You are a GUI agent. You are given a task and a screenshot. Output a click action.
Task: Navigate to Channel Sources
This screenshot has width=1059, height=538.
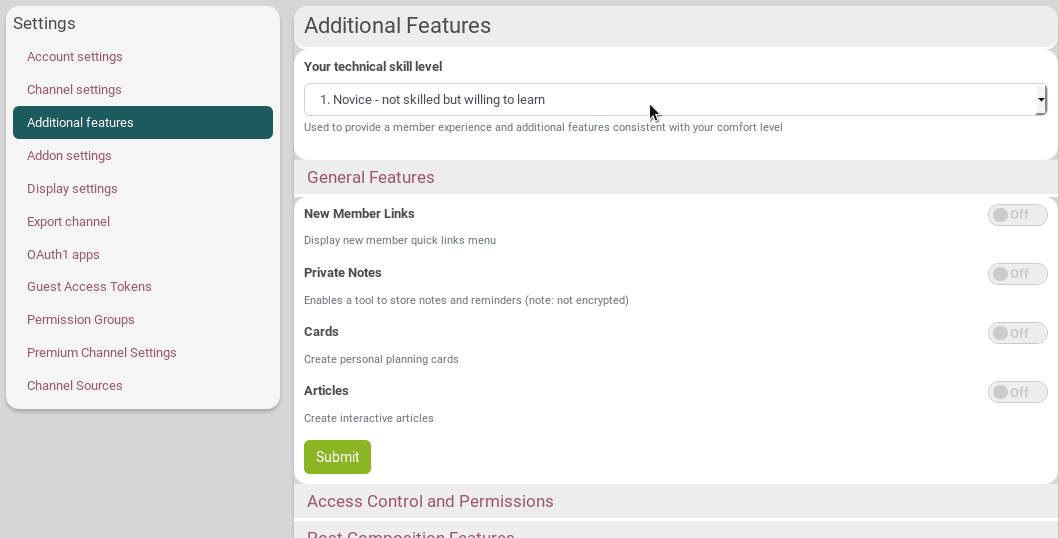click(74, 386)
